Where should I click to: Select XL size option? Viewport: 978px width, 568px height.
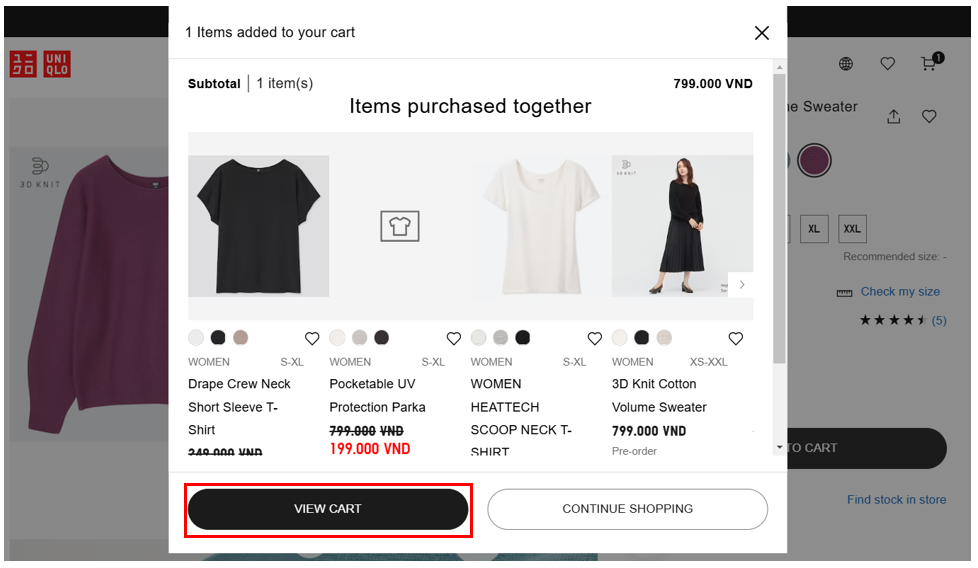(814, 229)
